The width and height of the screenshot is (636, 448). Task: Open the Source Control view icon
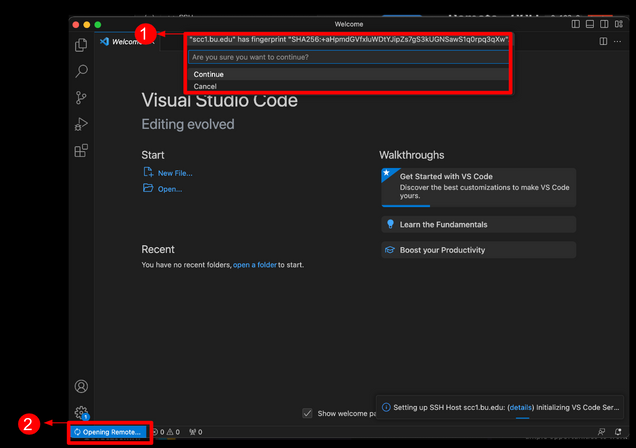point(81,98)
